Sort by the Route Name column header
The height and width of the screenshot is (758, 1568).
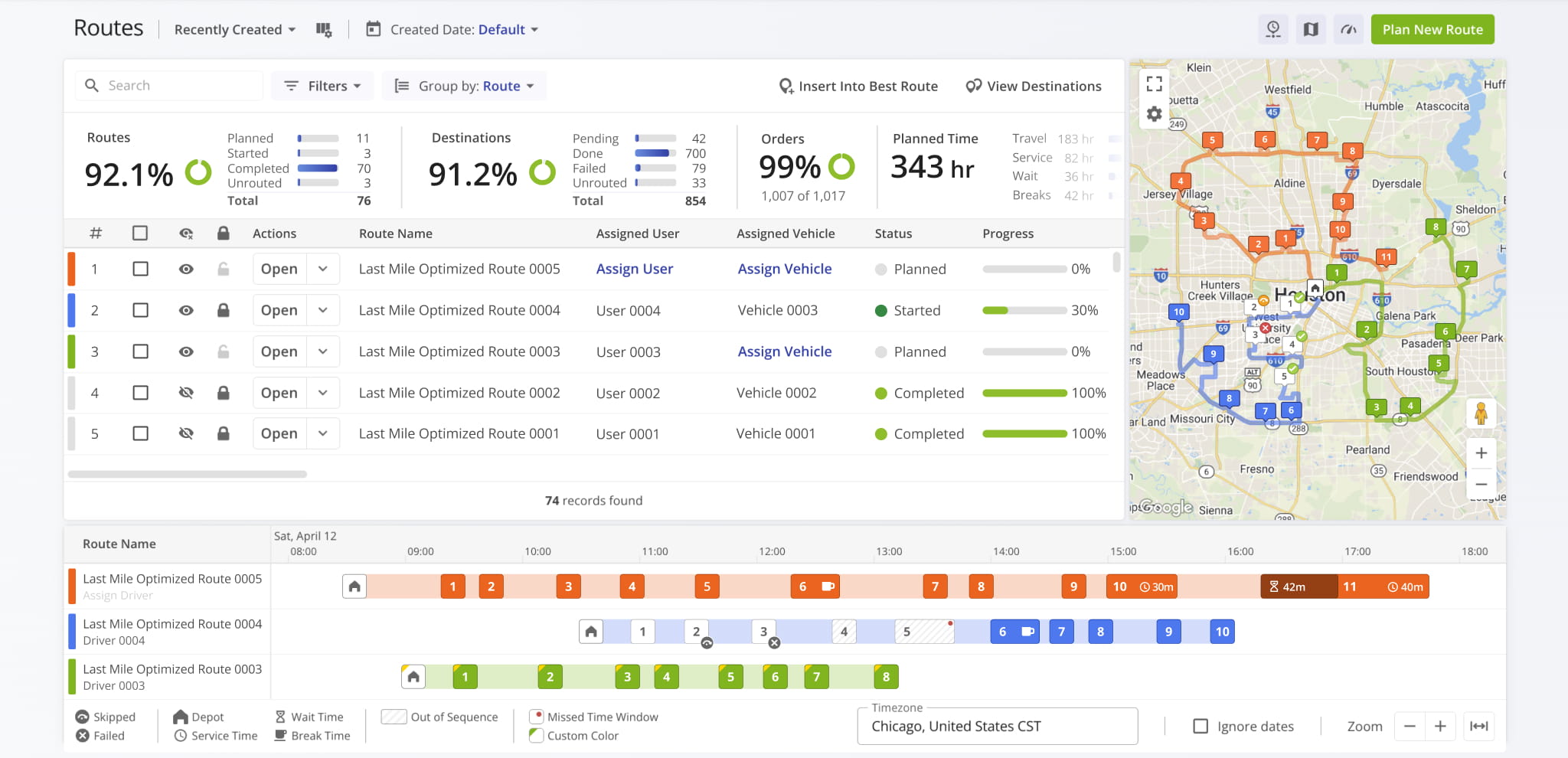pos(395,234)
